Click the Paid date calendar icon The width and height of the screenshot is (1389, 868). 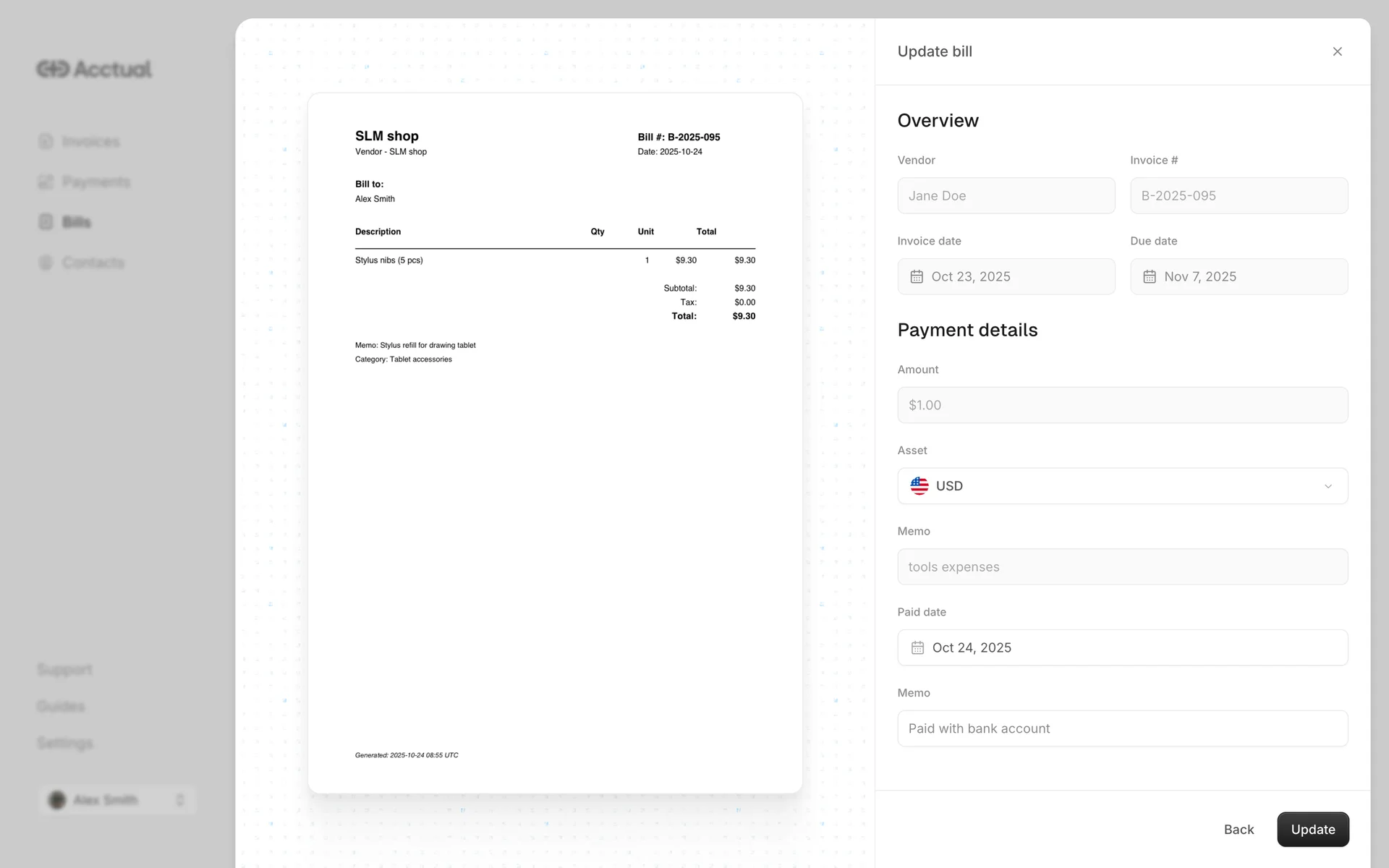tap(917, 647)
